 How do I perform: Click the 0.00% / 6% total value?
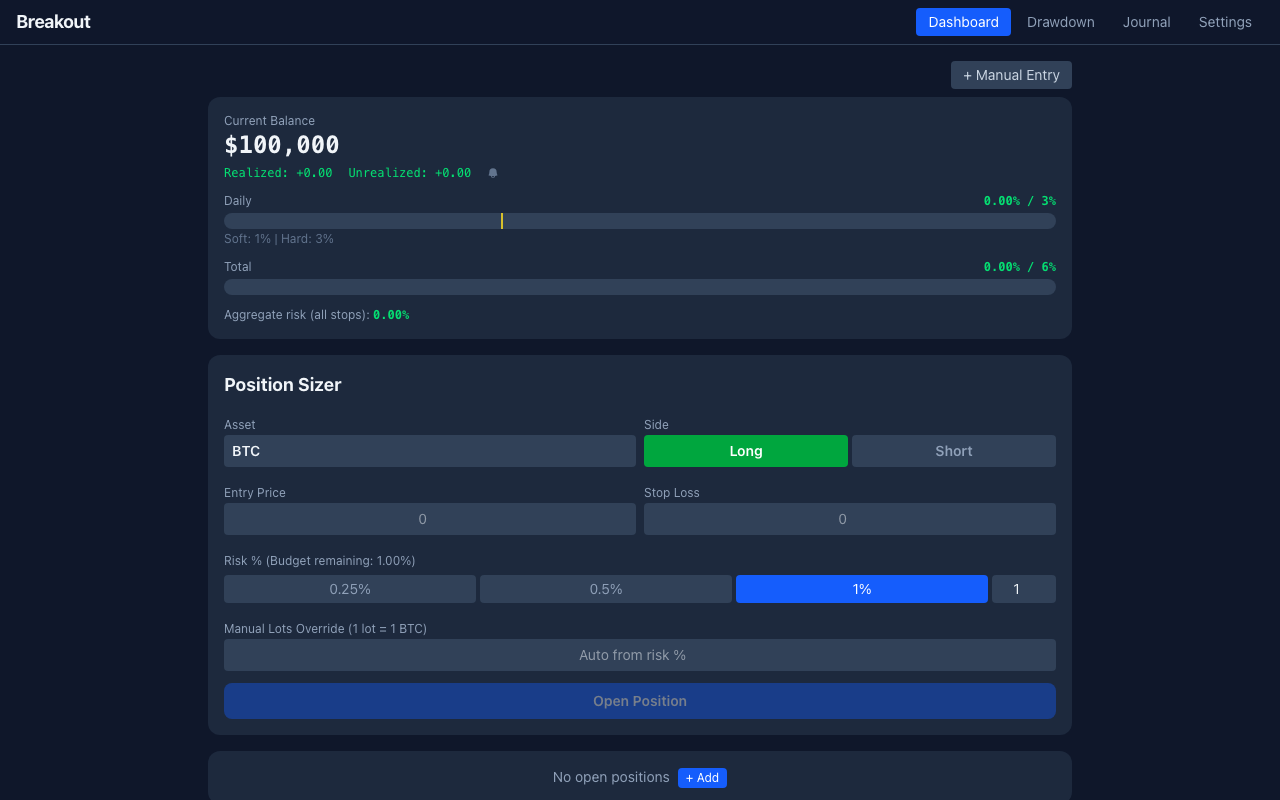click(x=1020, y=267)
